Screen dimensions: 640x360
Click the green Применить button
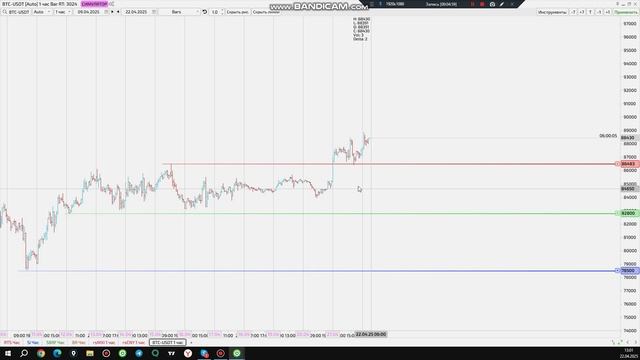coord(626,12)
